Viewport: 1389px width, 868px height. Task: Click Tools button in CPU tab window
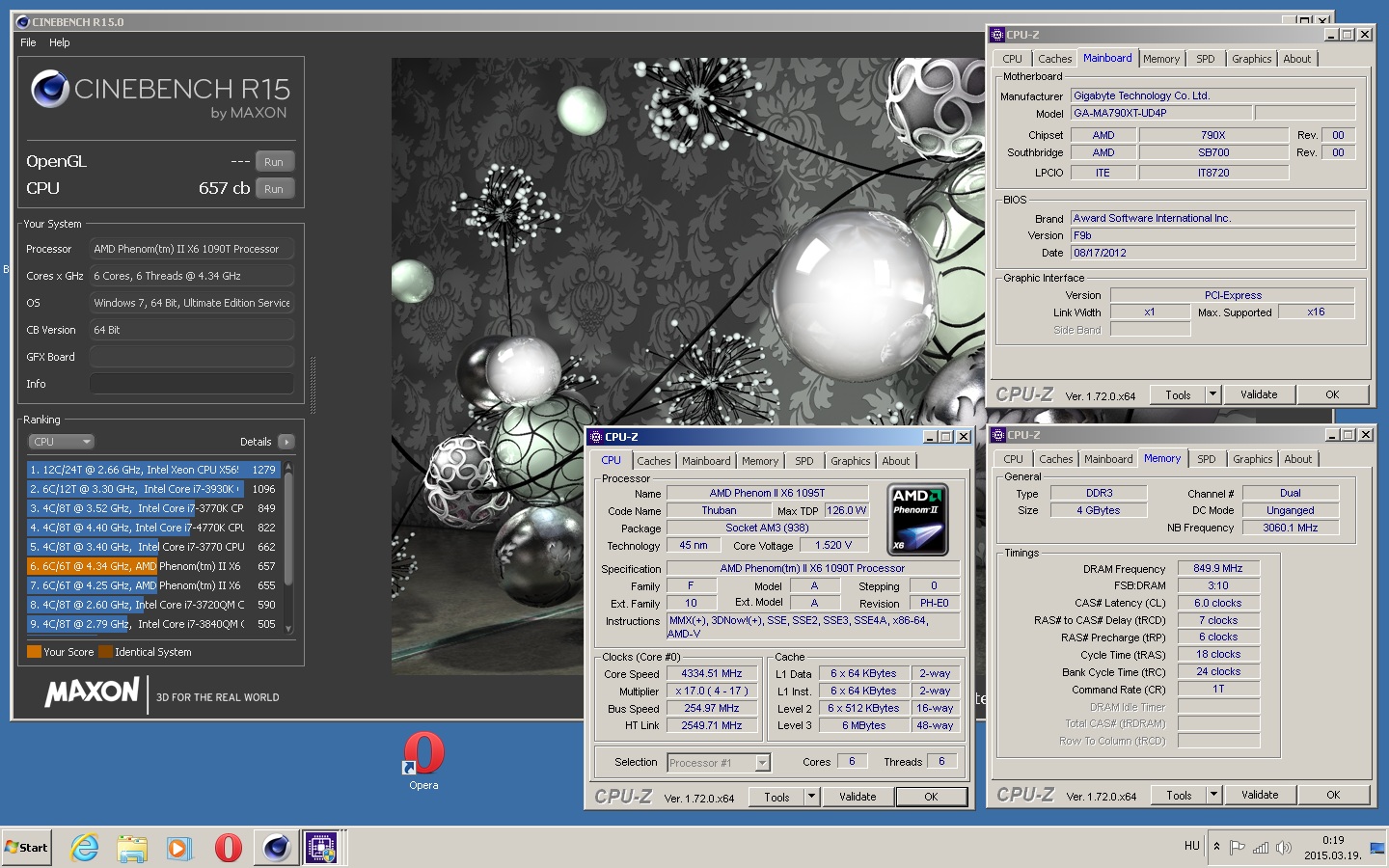coord(776,797)
